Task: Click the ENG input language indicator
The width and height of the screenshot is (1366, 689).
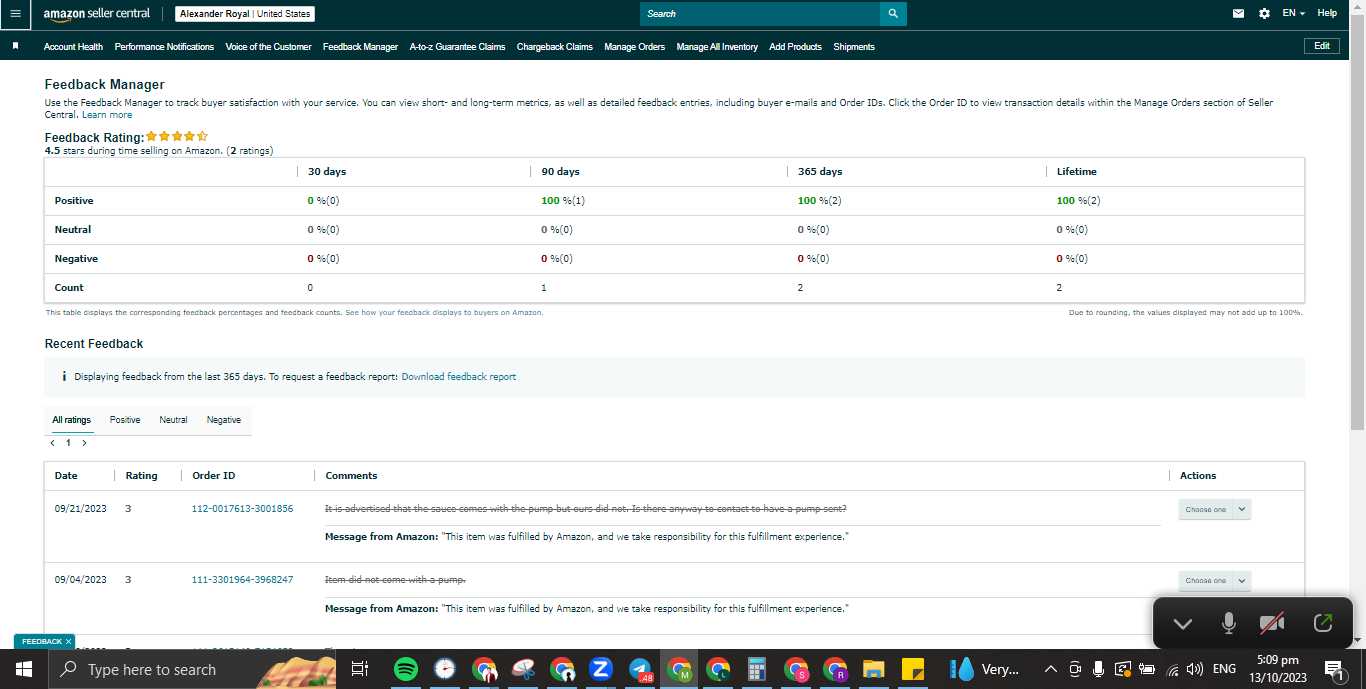Action: [x=1224, y=669]
